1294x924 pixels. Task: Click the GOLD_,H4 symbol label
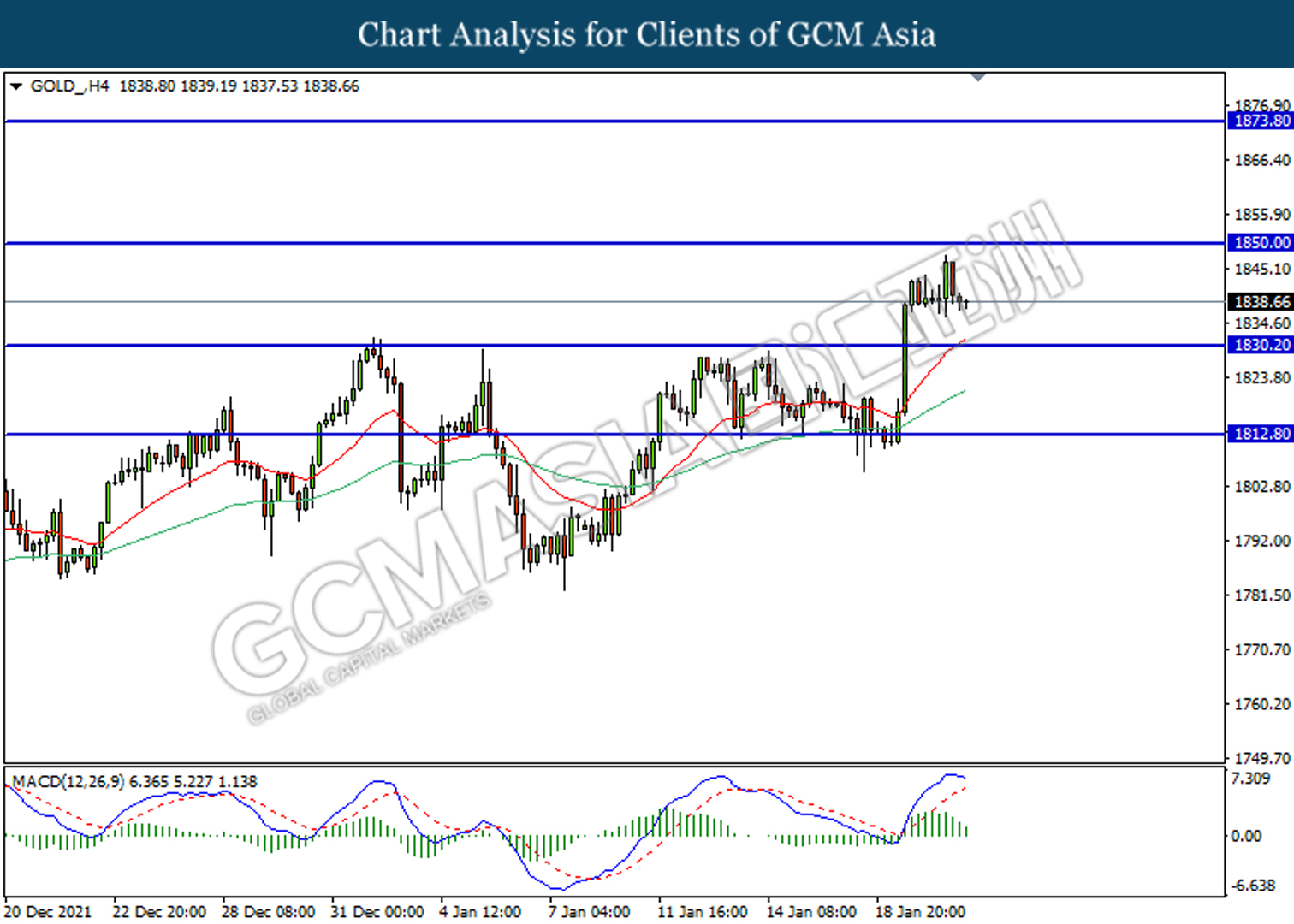69,86
